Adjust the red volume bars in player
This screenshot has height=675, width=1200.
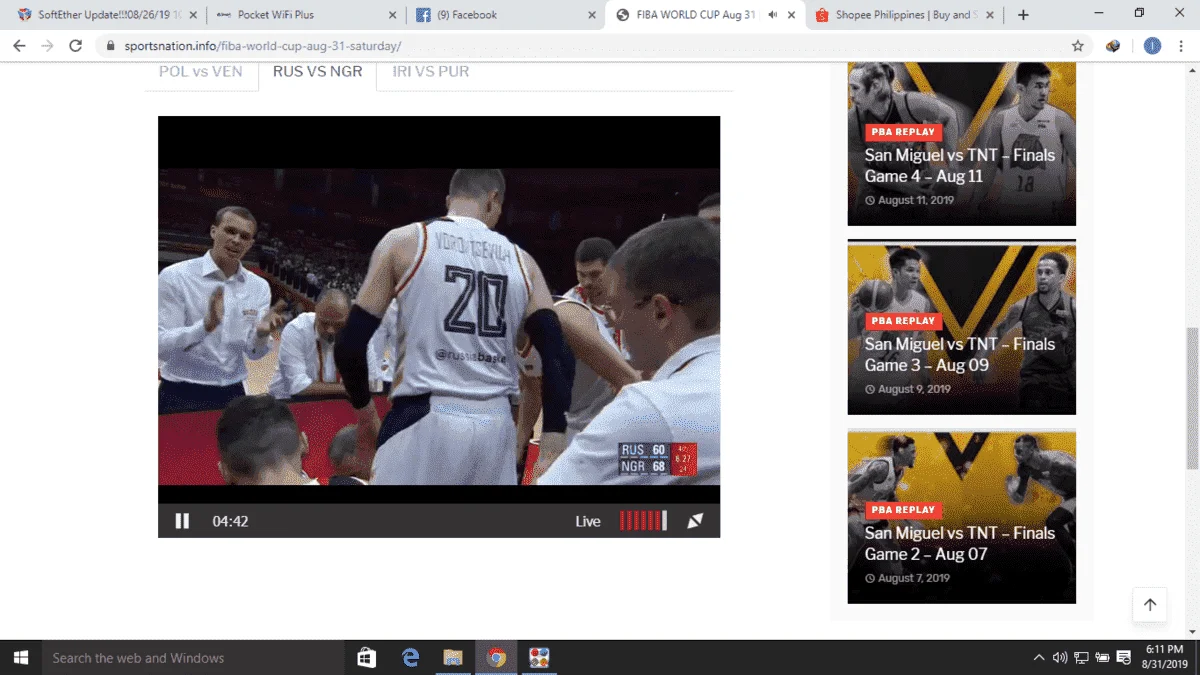[x=643, y=521]
